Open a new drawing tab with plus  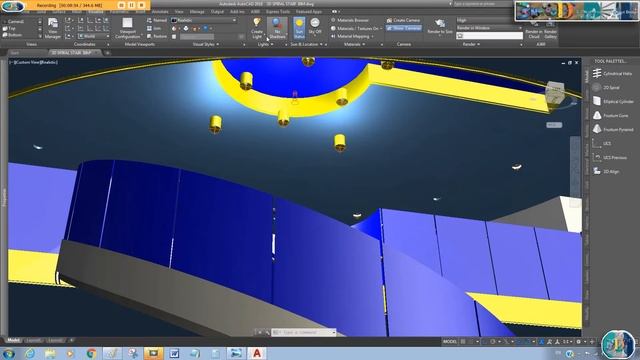pos(107,53)
